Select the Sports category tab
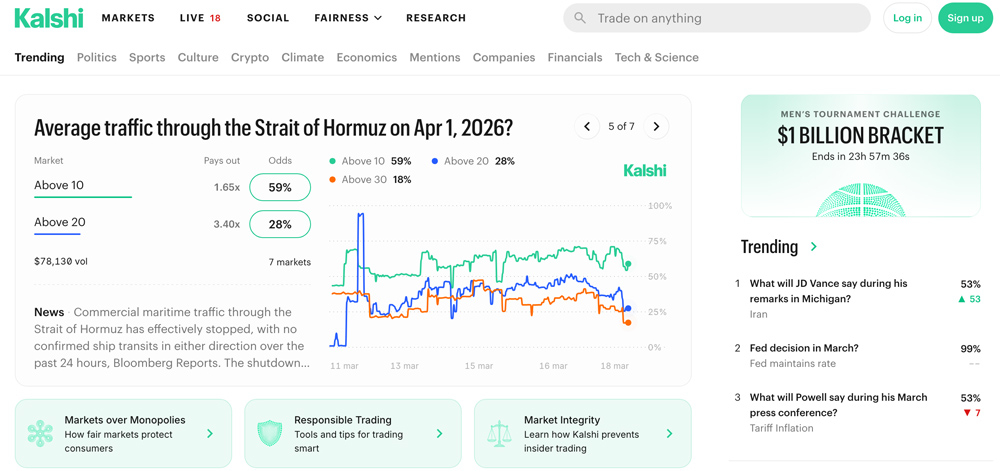This screenshot has height=471, width=1000. [x=147, y=57]
